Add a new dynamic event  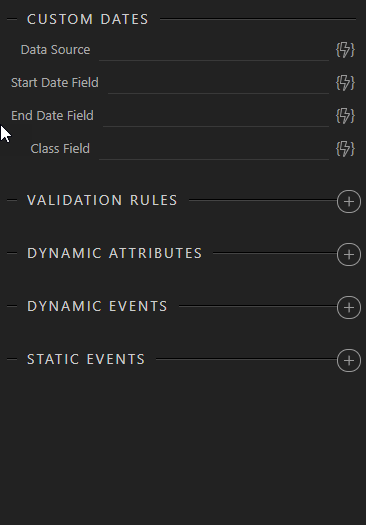pyautogui.click(x=349, y=307)
